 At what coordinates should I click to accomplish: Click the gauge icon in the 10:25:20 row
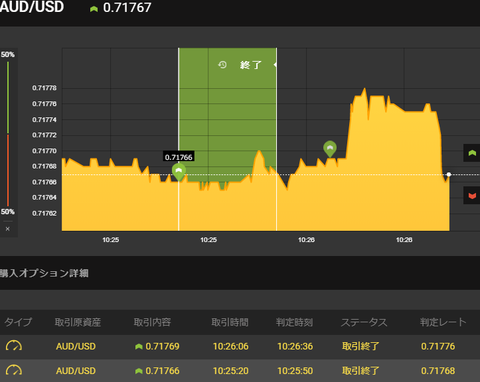[14, 370]
